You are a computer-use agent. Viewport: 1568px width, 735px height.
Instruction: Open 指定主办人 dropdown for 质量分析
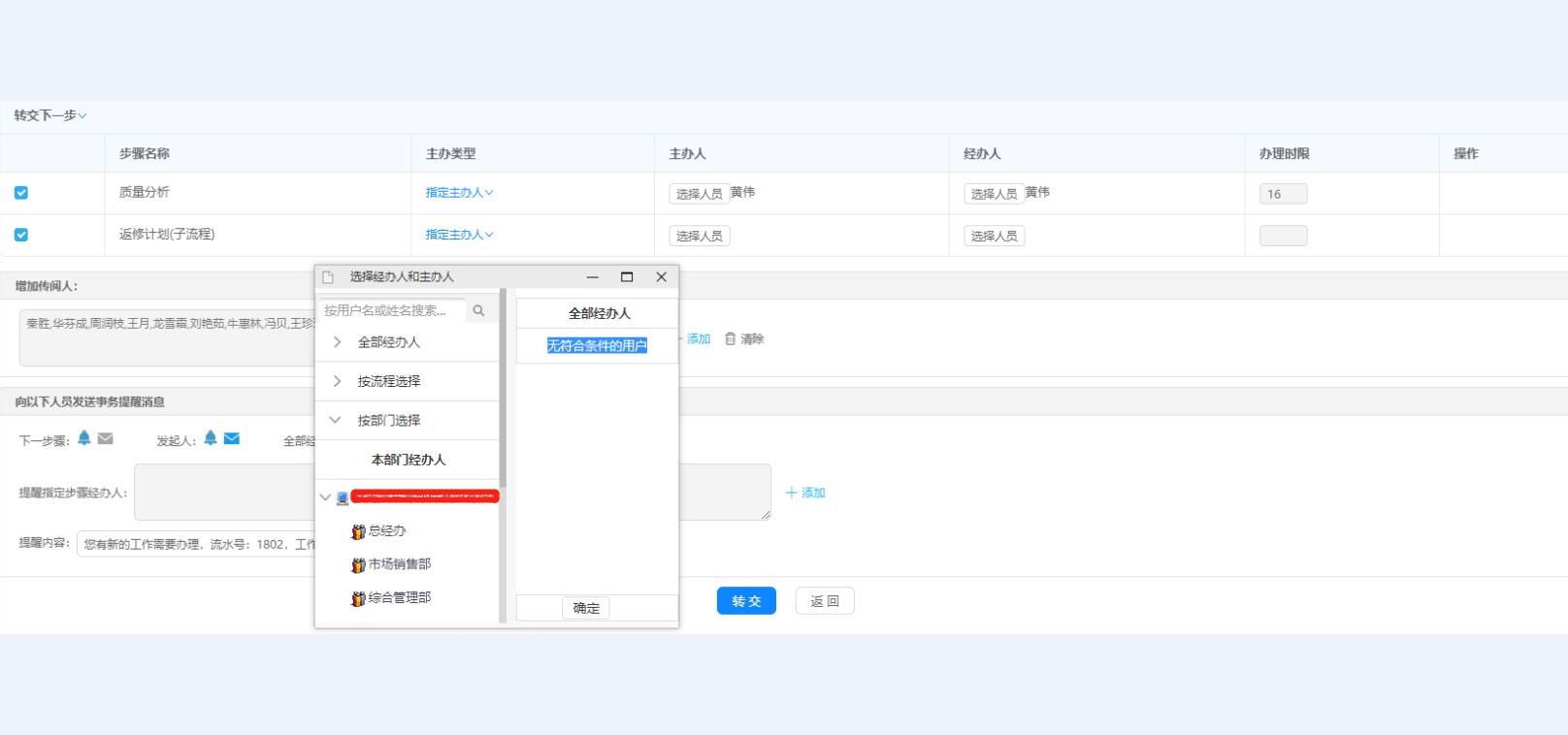[x=460, y=193]
